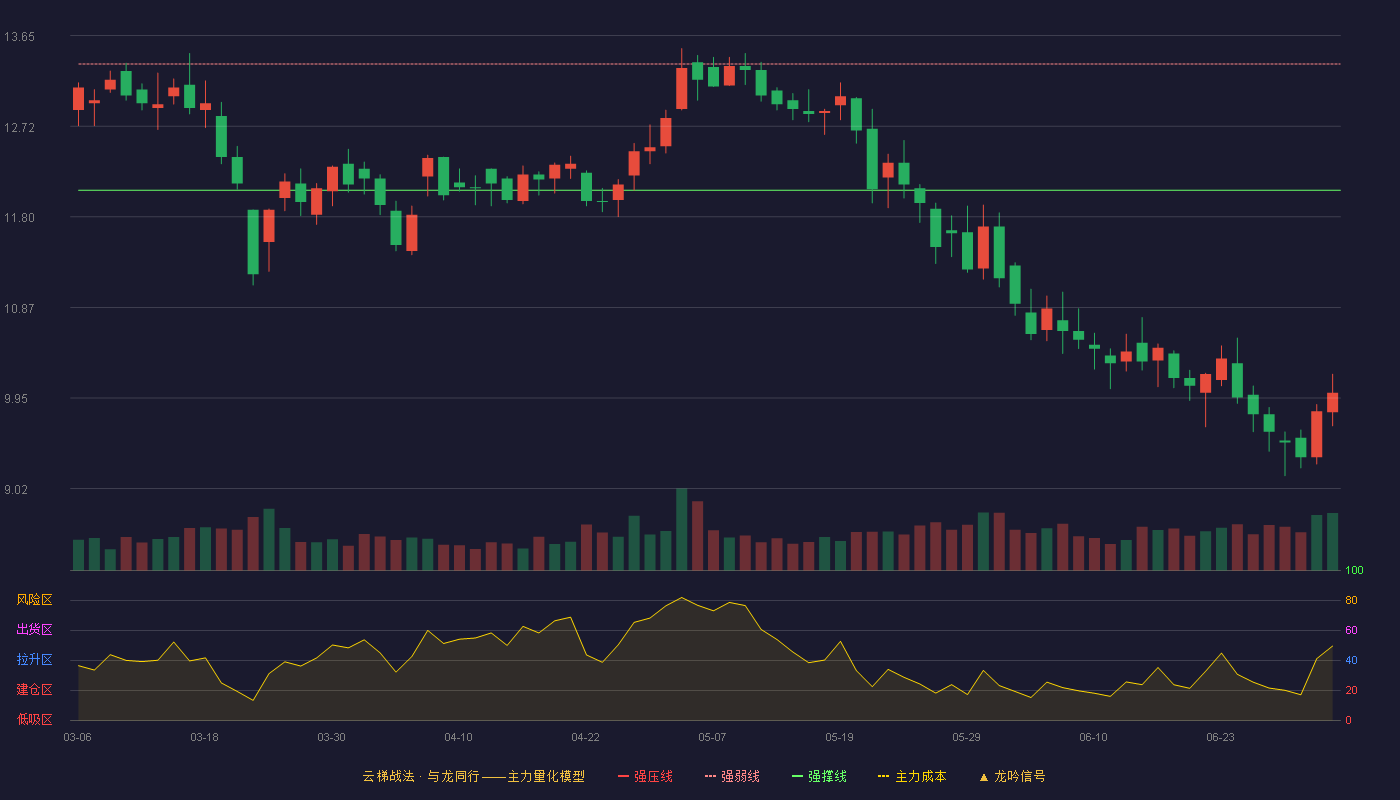The width and height of the screenshot is (1400, 800).
Task: Click the 06-10 date label
Action: 1093,737
